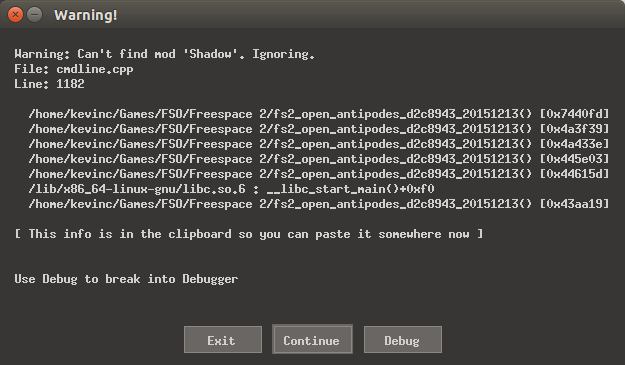
Task: Click the Exit button
Action: point(223,339)
